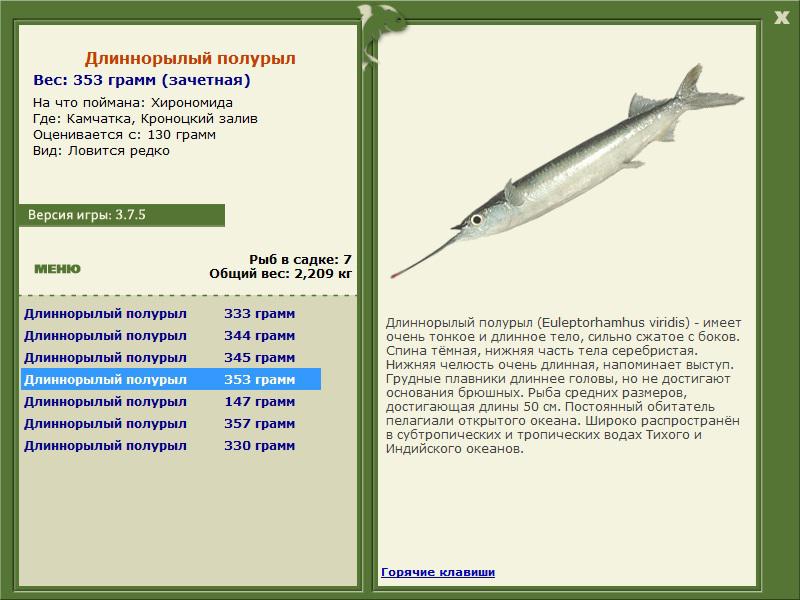Image resolution: width=800 pixels, height=600 pixels.
Task: Click the lizard emblem at the top
Action: point(382,36)
